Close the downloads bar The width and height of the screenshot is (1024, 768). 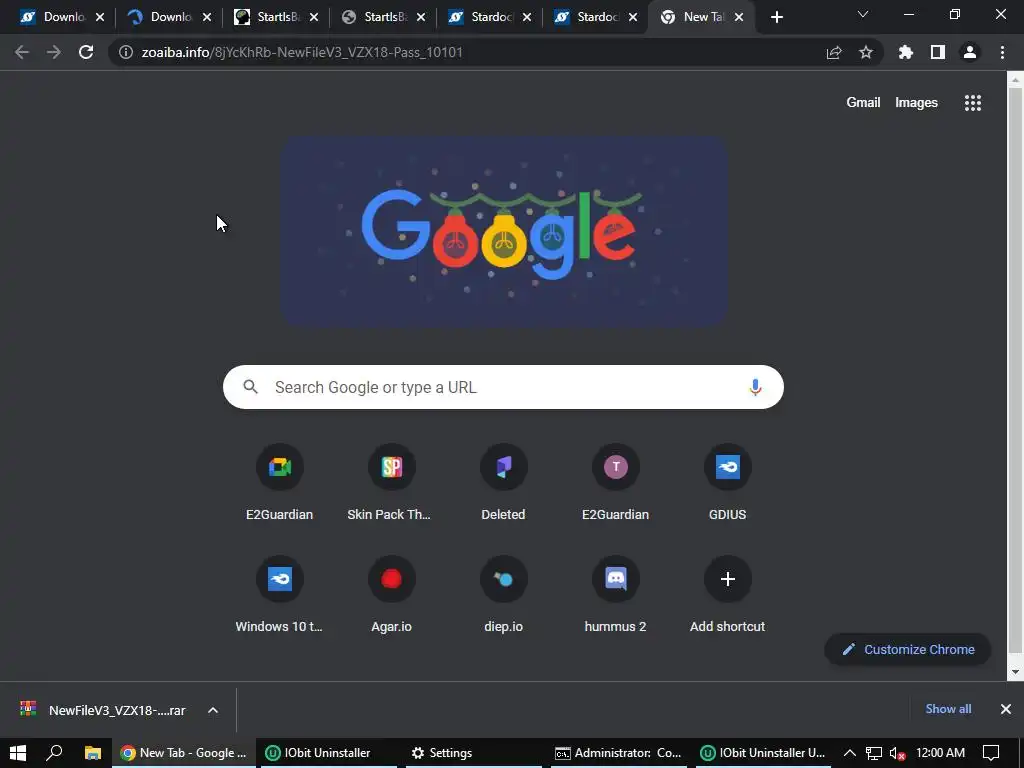point(1006,709)
